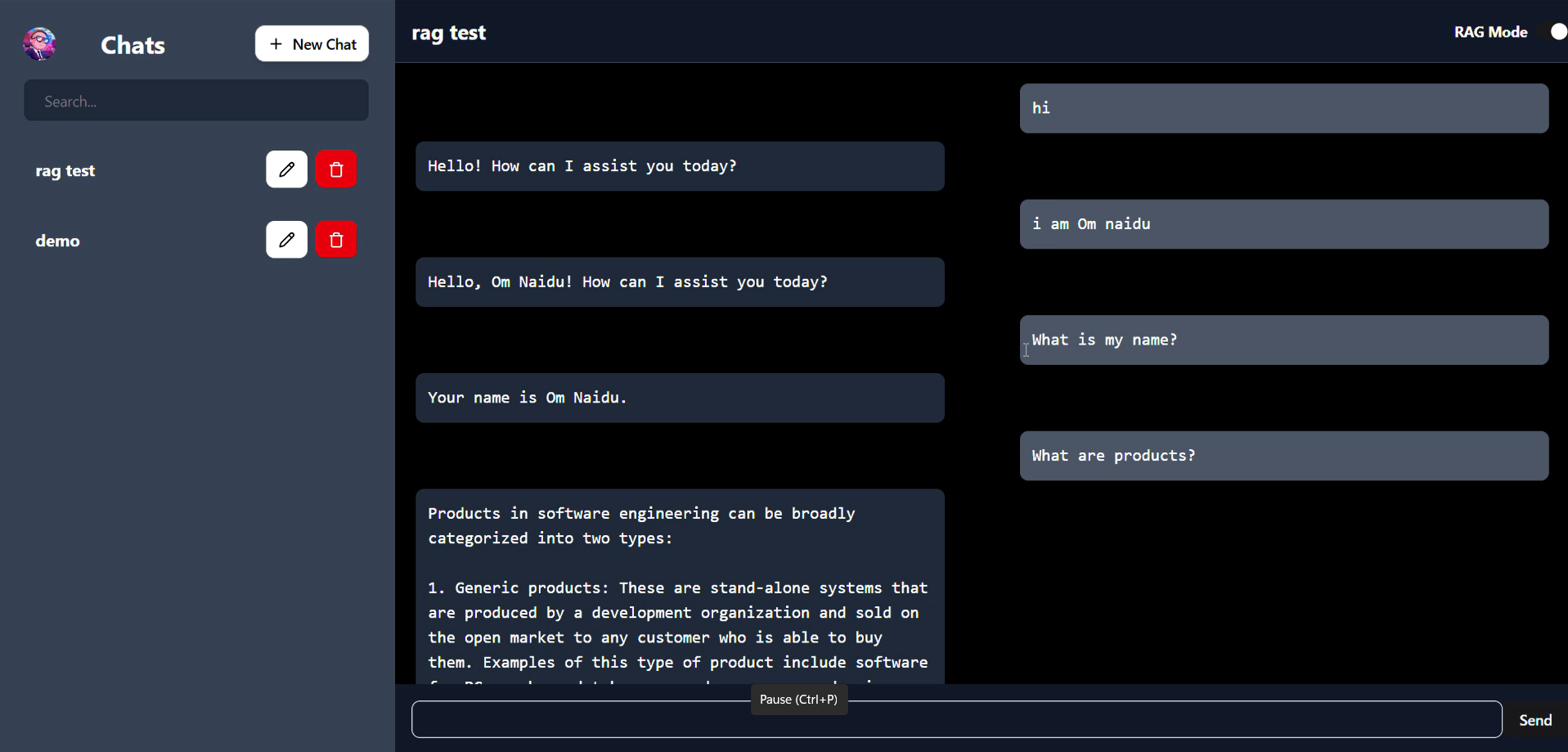The width and height of the screenshot is (1568, 752).
Task: Open the rag test conversation
Action: coord(65,171)
